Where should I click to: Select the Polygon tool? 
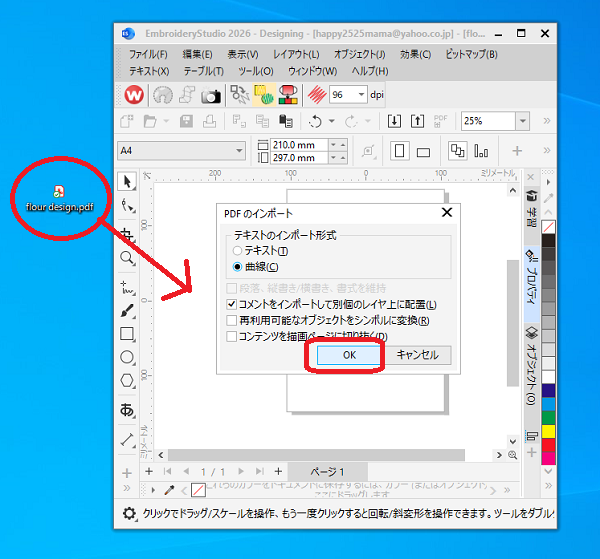127,381
